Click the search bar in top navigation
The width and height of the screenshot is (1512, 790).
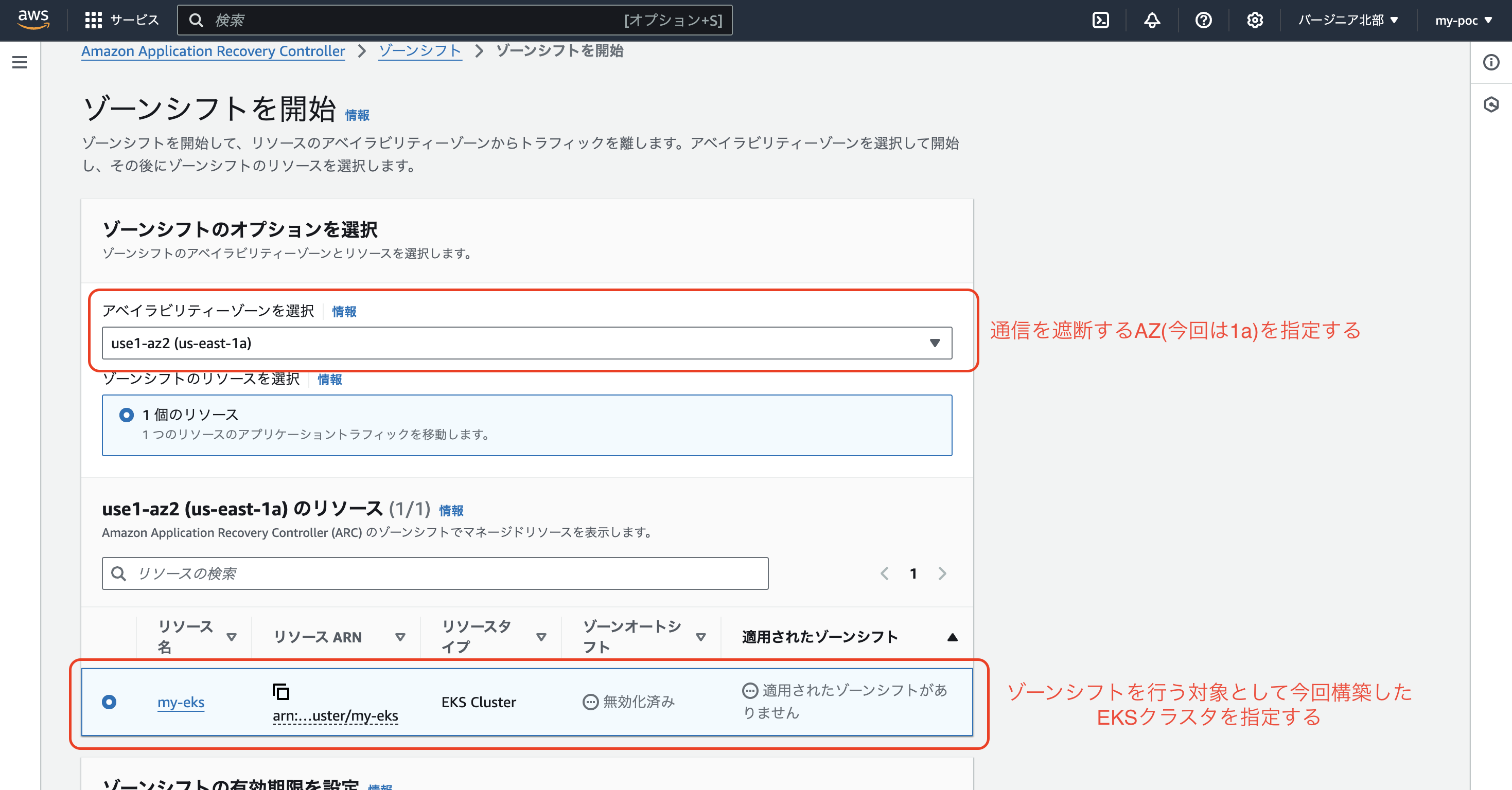pos(454,20)
